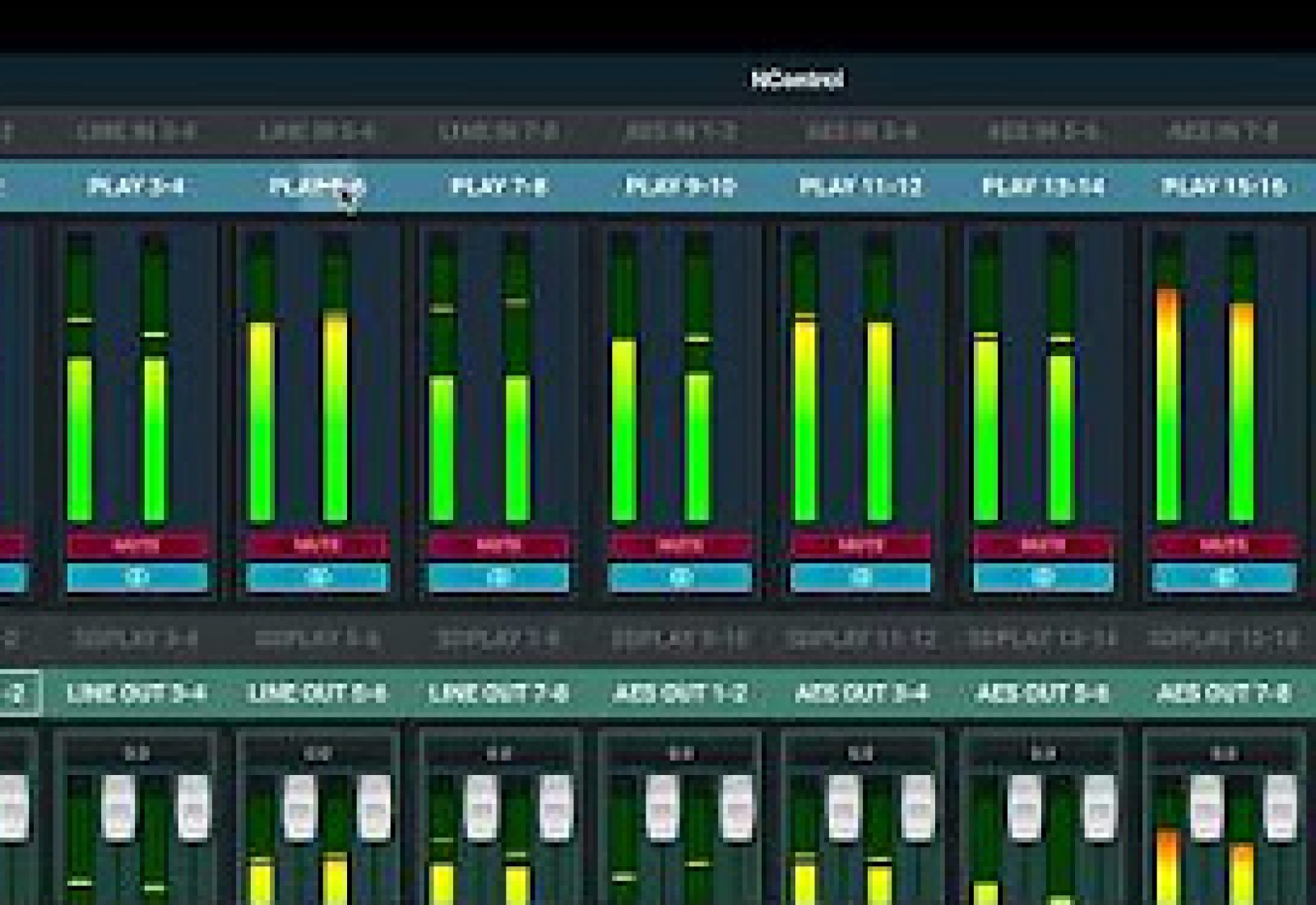
Task: Click the blue circular-icon button under PLAY 7-8
Action: click(498, 578)
